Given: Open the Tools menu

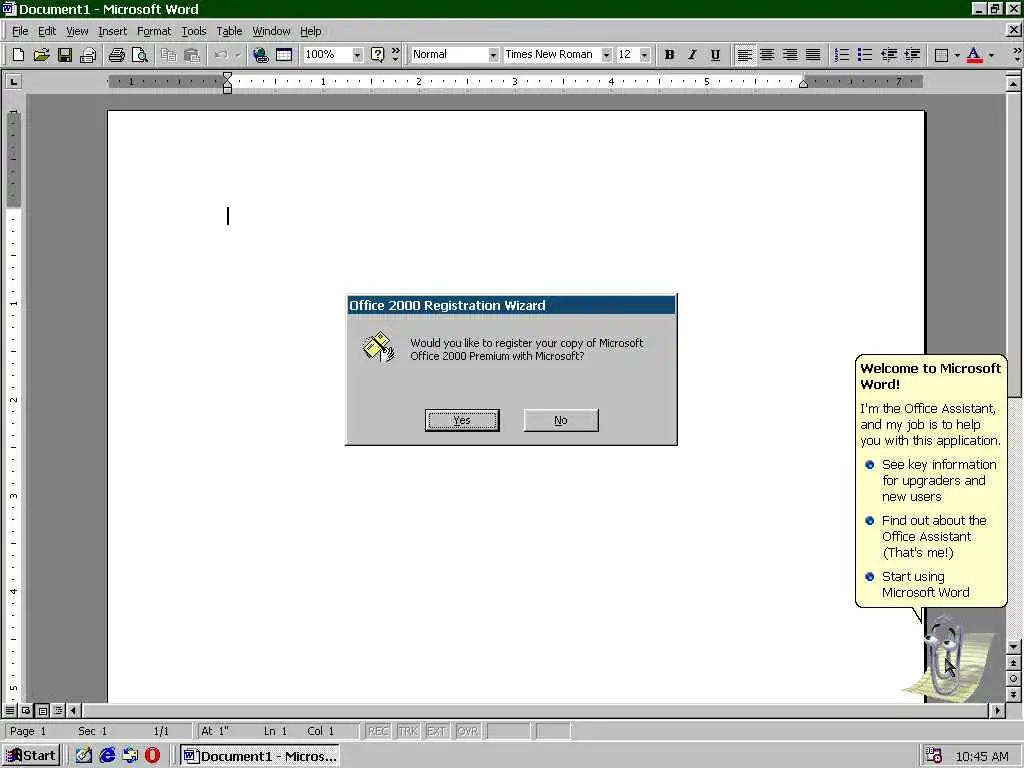Looking at the screenshot, I should (x=193, y=31).
